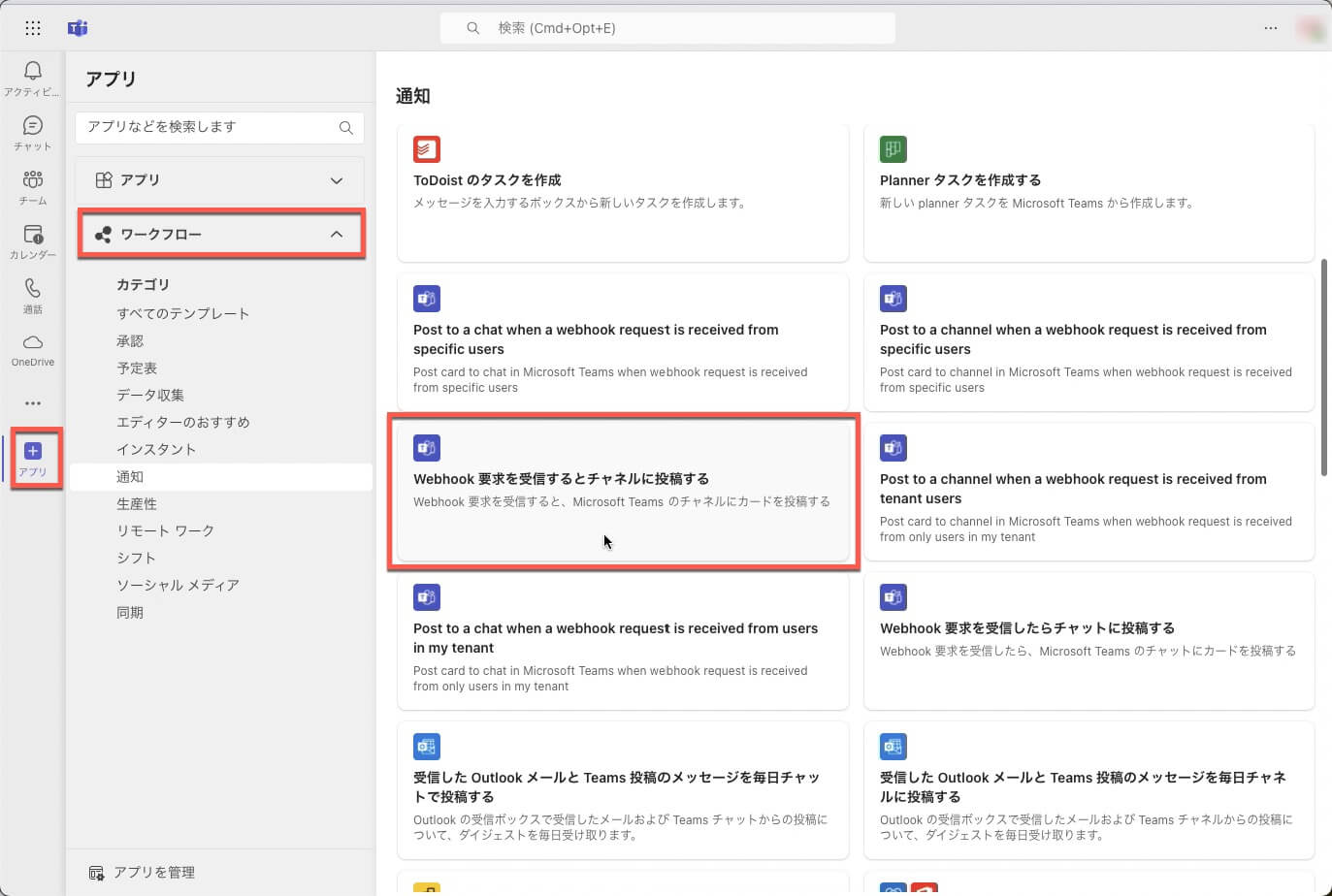
Task: Open the チーム icon in sidebar
Action: coord(33,179)
